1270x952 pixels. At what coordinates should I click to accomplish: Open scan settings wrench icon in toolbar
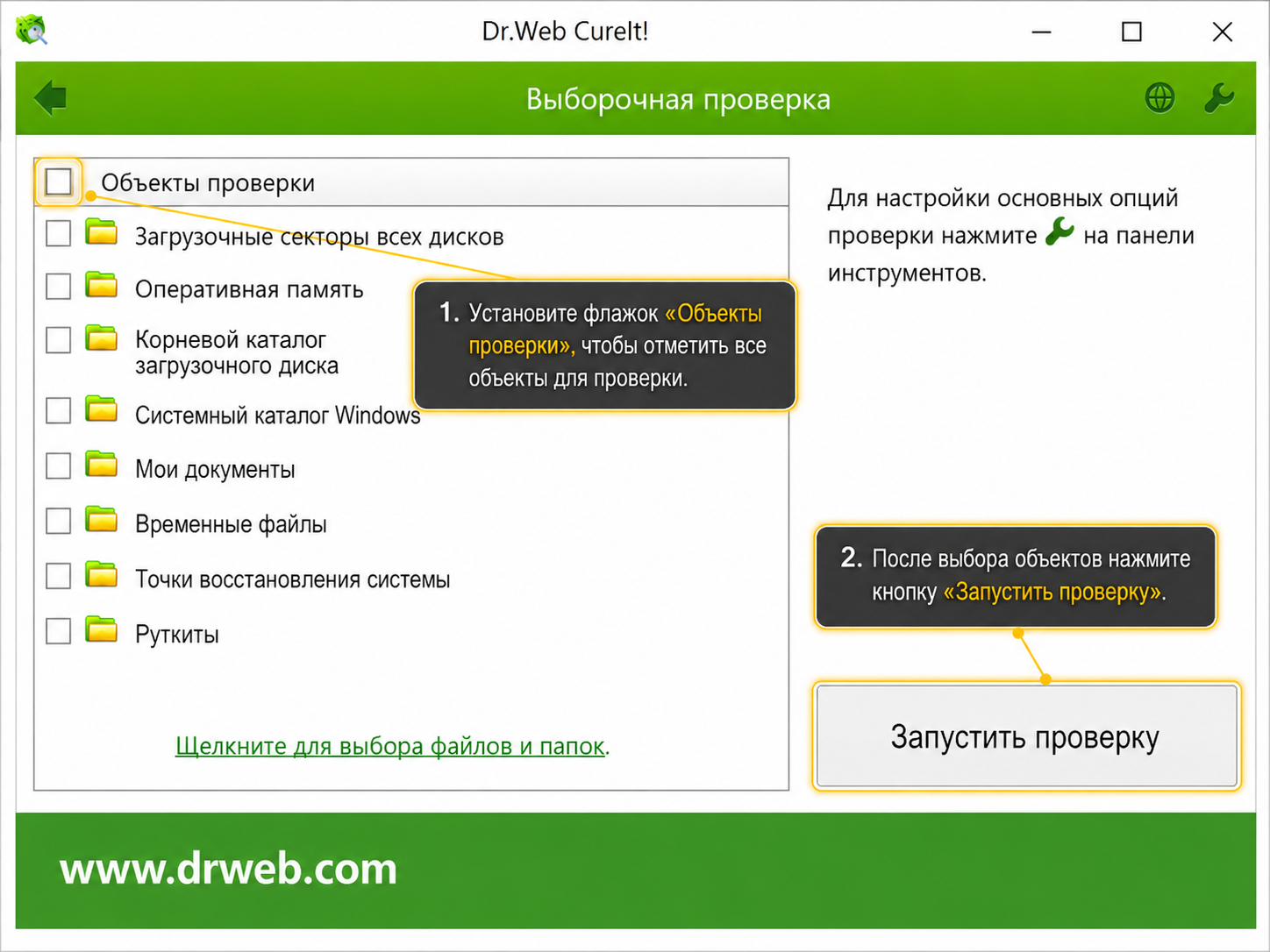[x=1219, y=97]
